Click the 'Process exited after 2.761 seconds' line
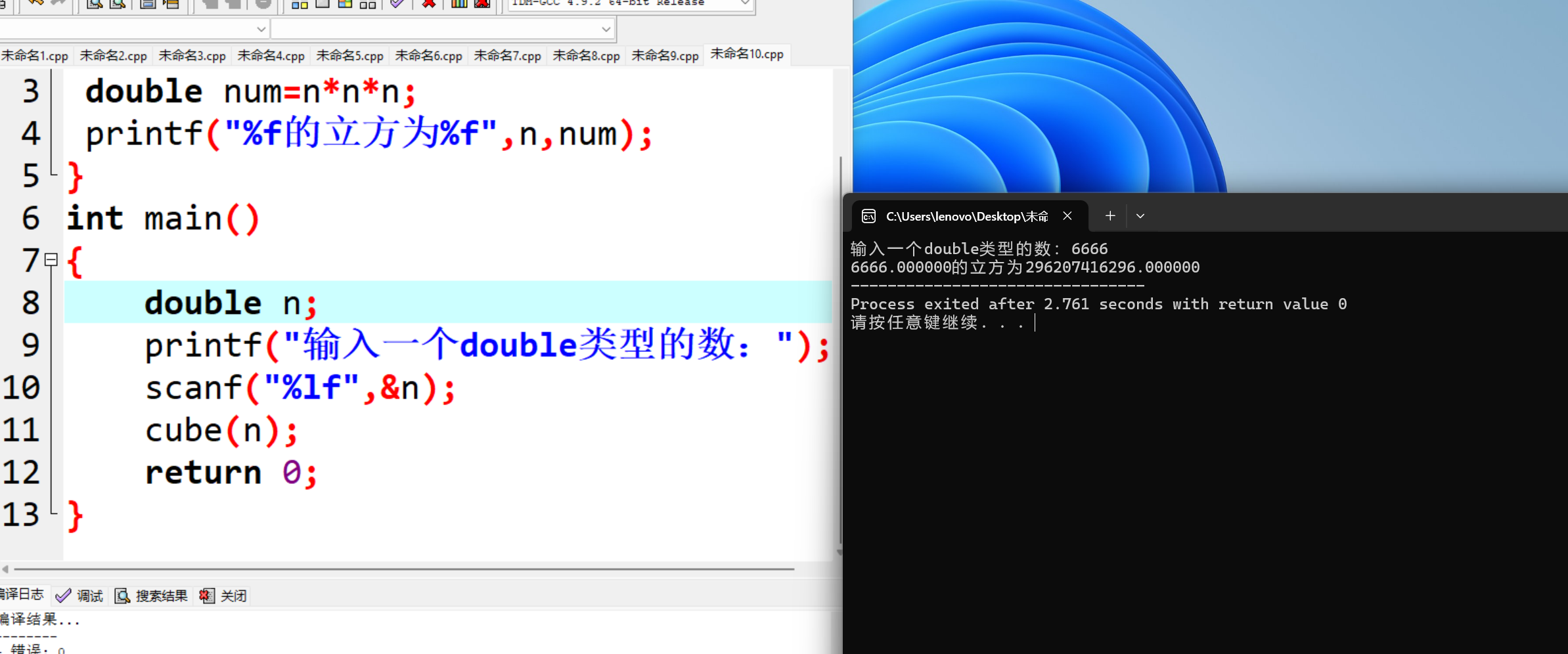The width and height of the screenshot is (1568, 654). (1098, 304)
